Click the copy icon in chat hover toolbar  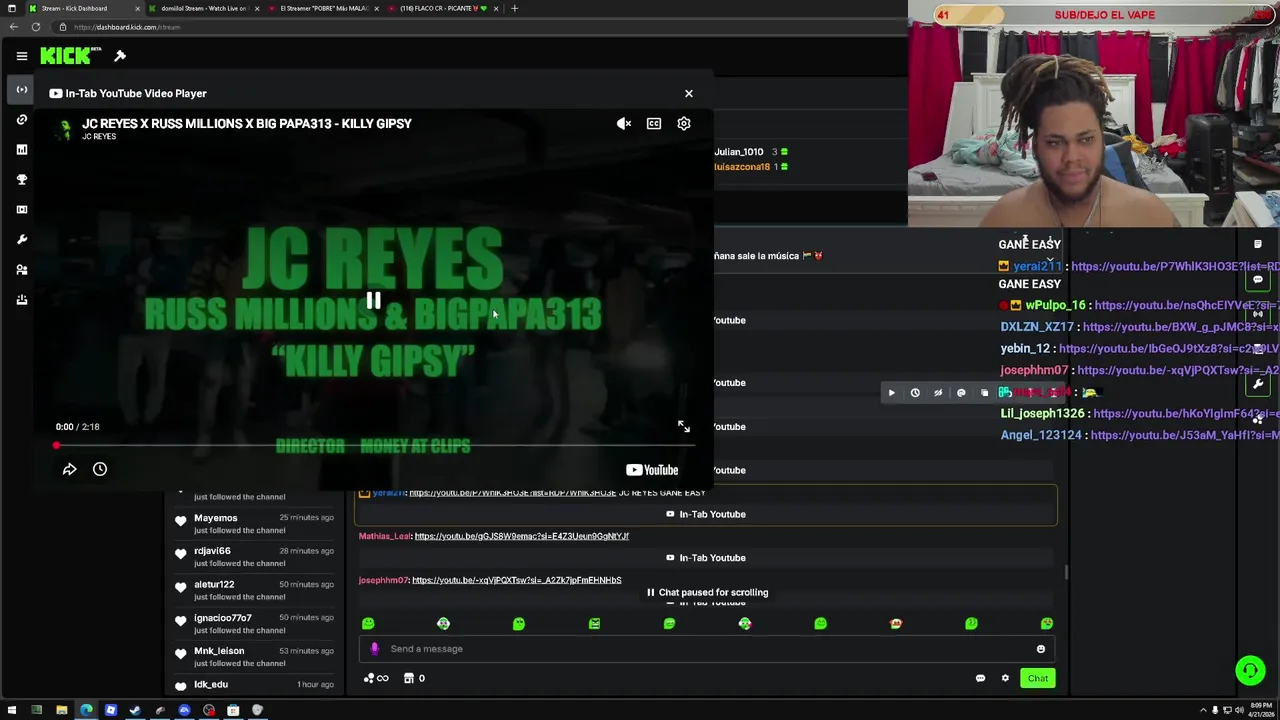[x=984, y=393]
